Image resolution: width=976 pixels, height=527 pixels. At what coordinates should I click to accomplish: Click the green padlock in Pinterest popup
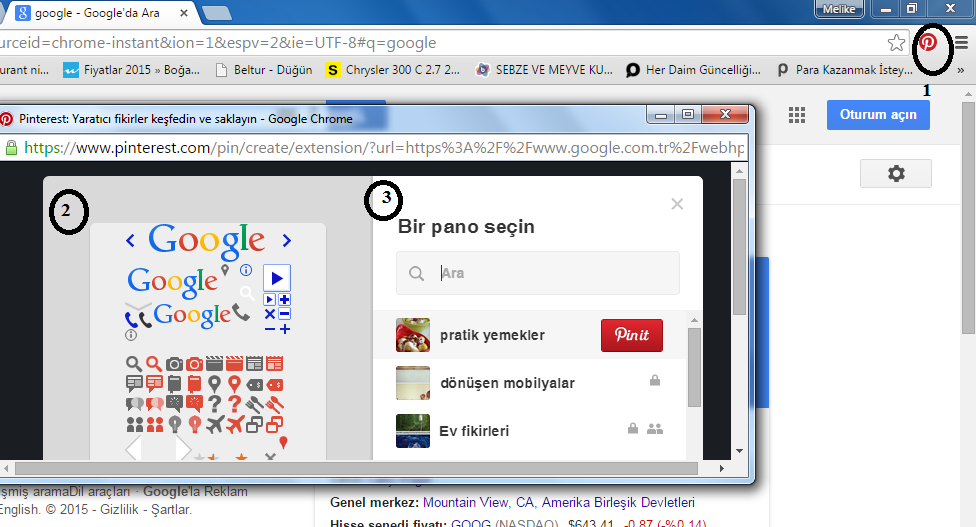tap(11, 147)
